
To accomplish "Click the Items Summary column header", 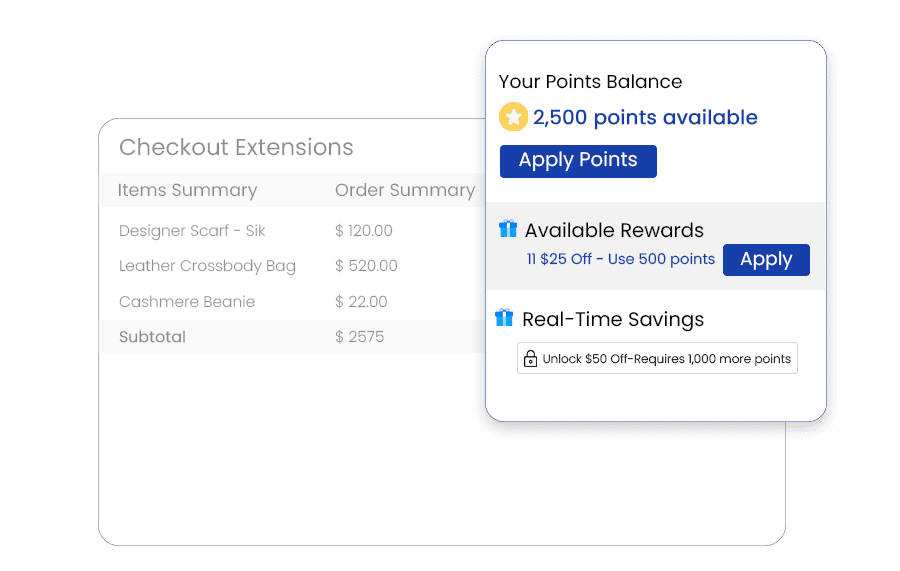I will pyautogui.click(x=187, y=190).
